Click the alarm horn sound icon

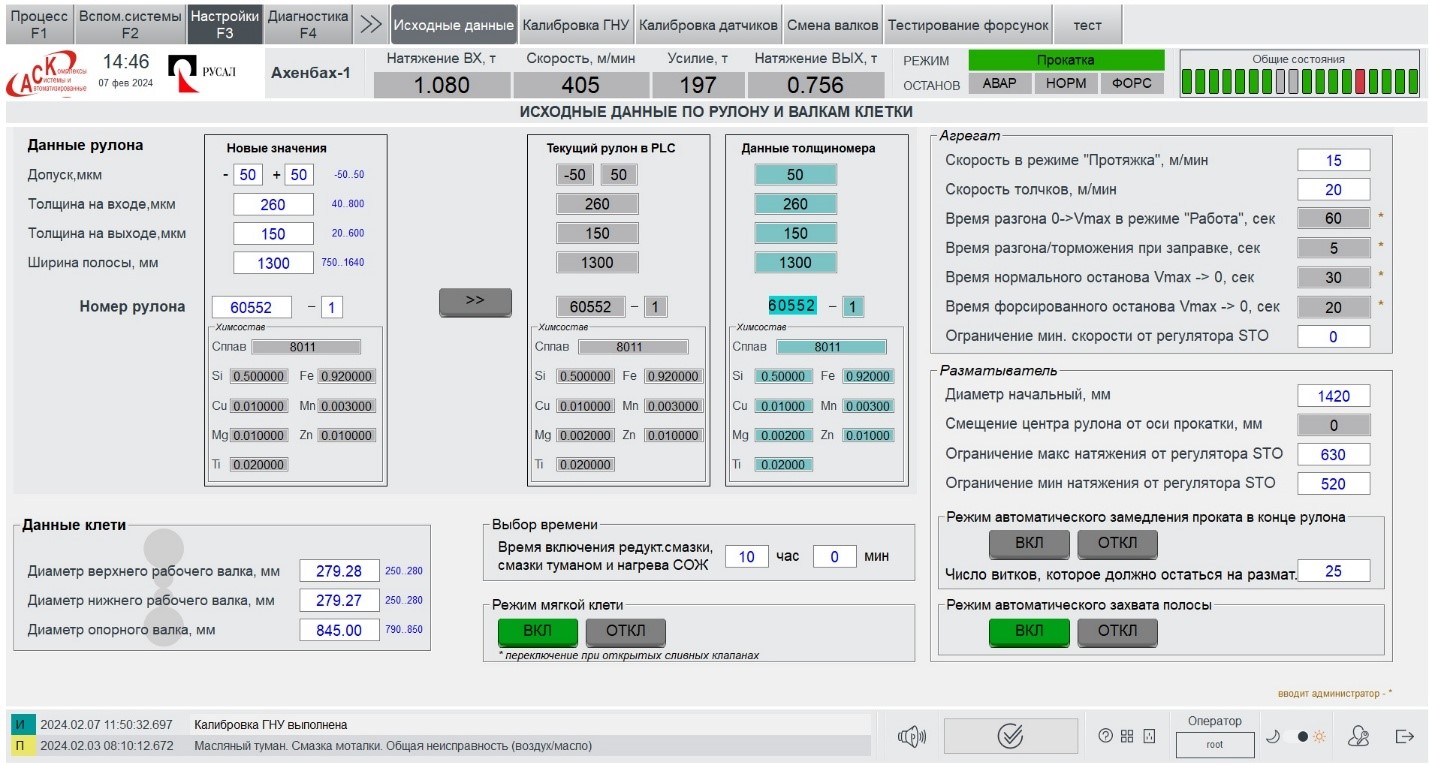[909, 737]
